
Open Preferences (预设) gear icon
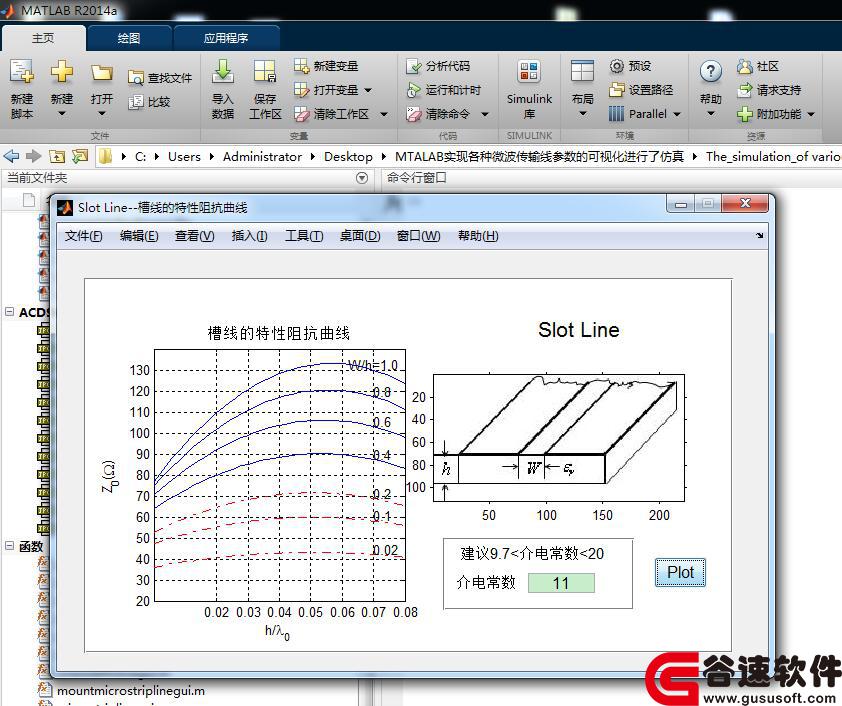click(x=616, y=66)
